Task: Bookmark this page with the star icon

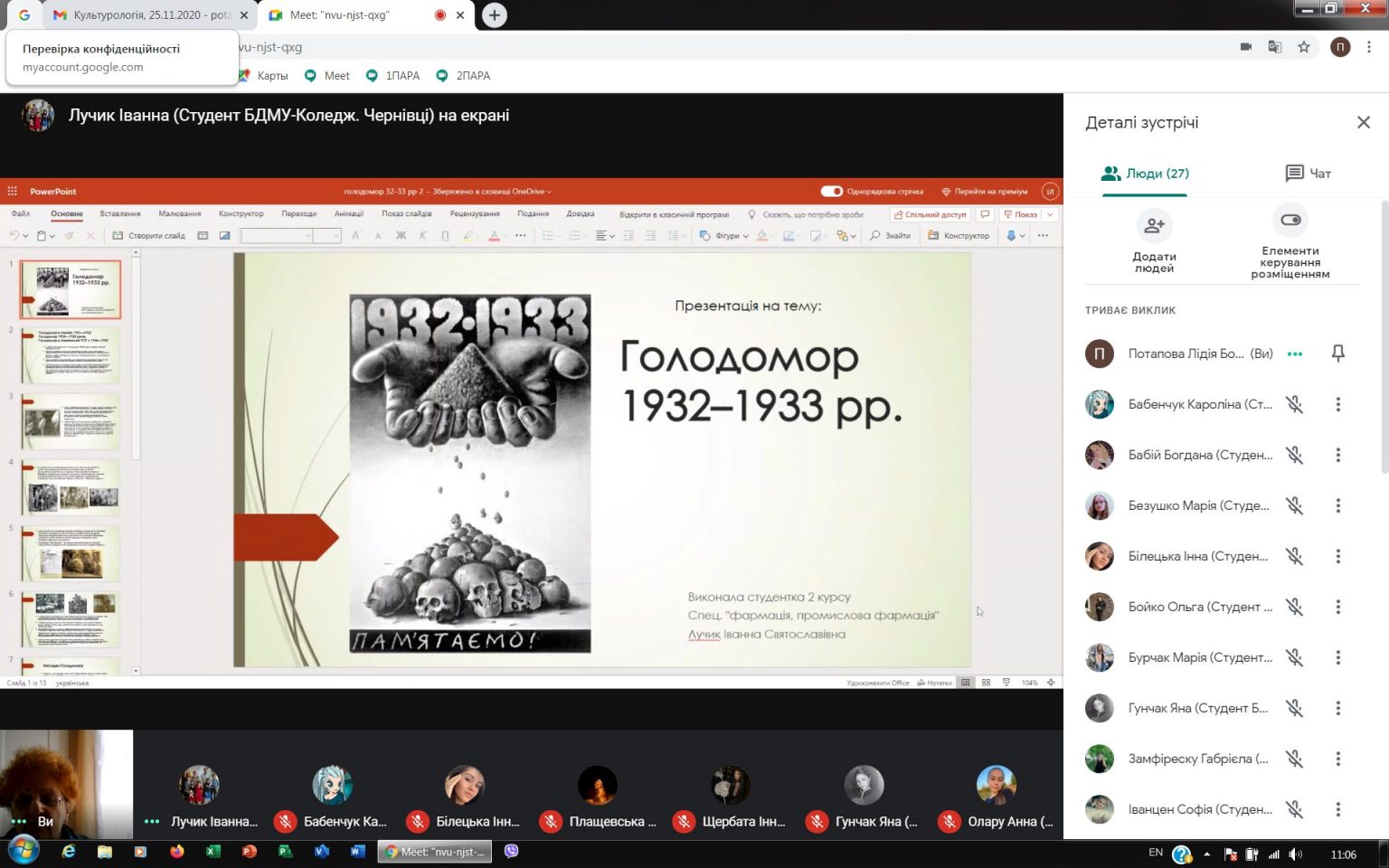Action: click(x=1303, y=47)
